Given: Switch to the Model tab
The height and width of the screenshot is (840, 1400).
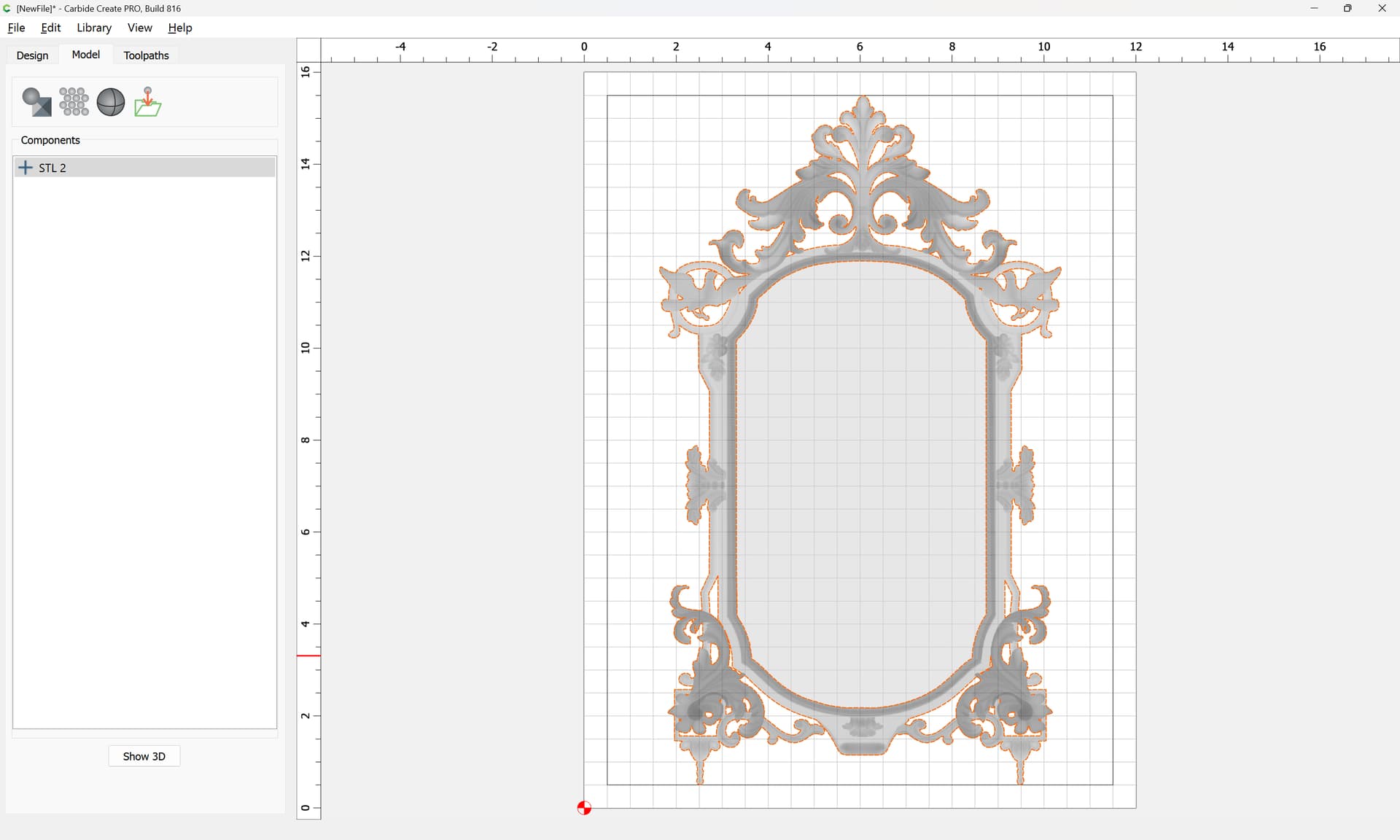Looking at the screenshot, I should [86, 55].
